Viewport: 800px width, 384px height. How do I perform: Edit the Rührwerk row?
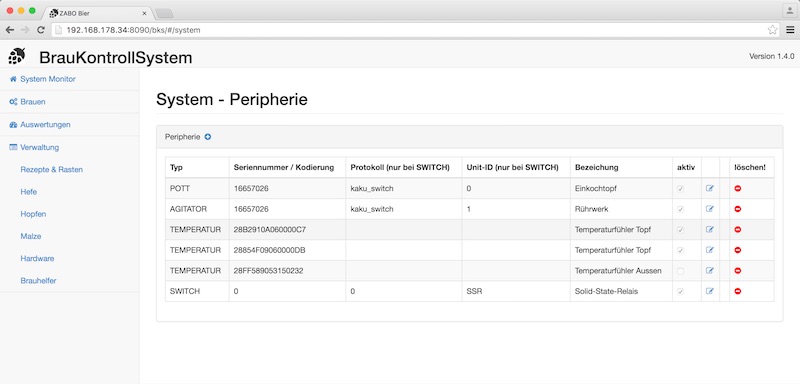point(710,209)
